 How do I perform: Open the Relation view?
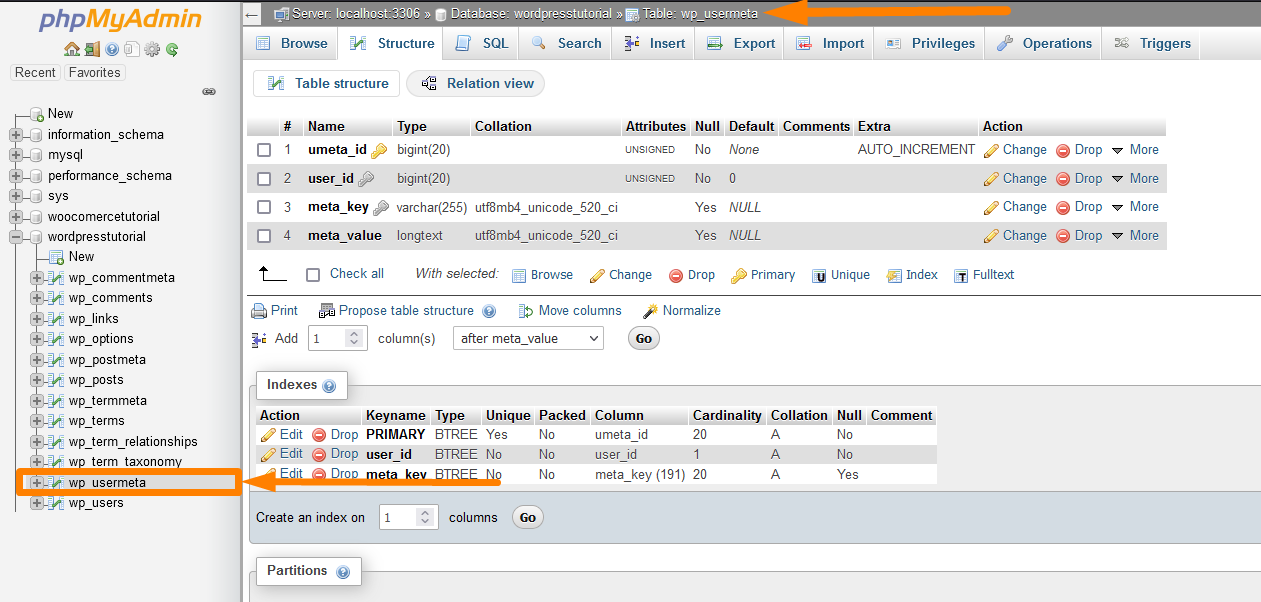coord(476,84)
